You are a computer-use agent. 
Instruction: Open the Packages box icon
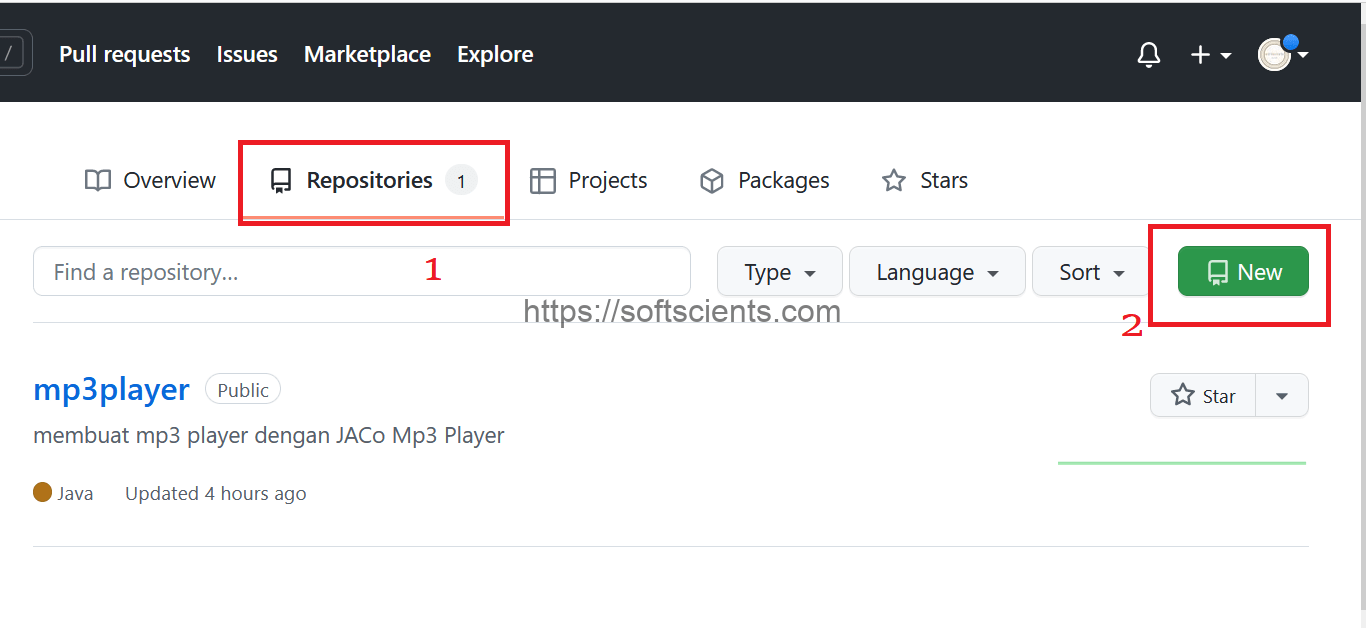click(x=711, y=180)
